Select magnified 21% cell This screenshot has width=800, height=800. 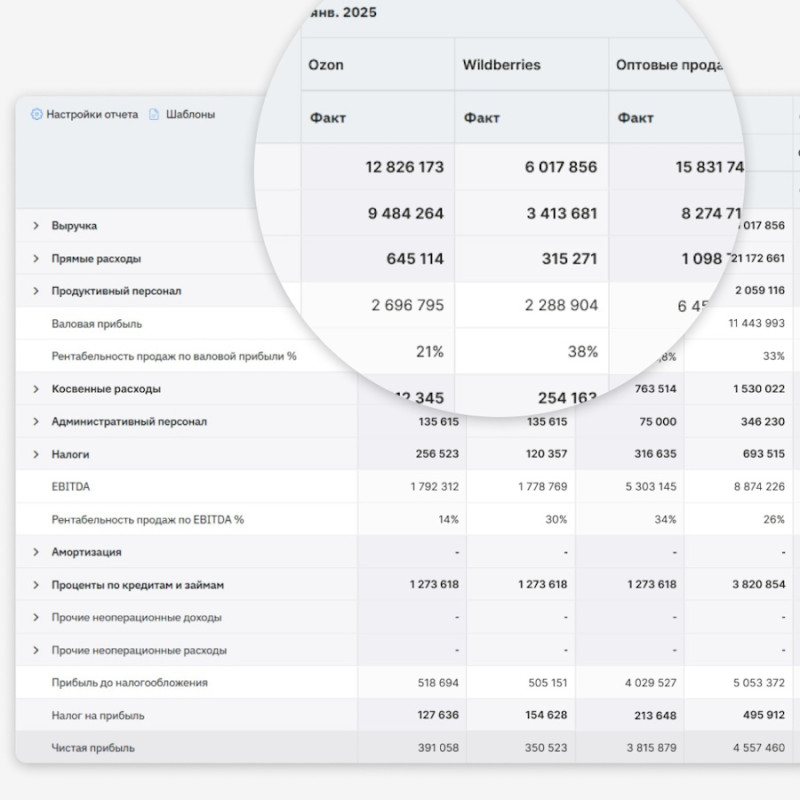coord(430,352)
